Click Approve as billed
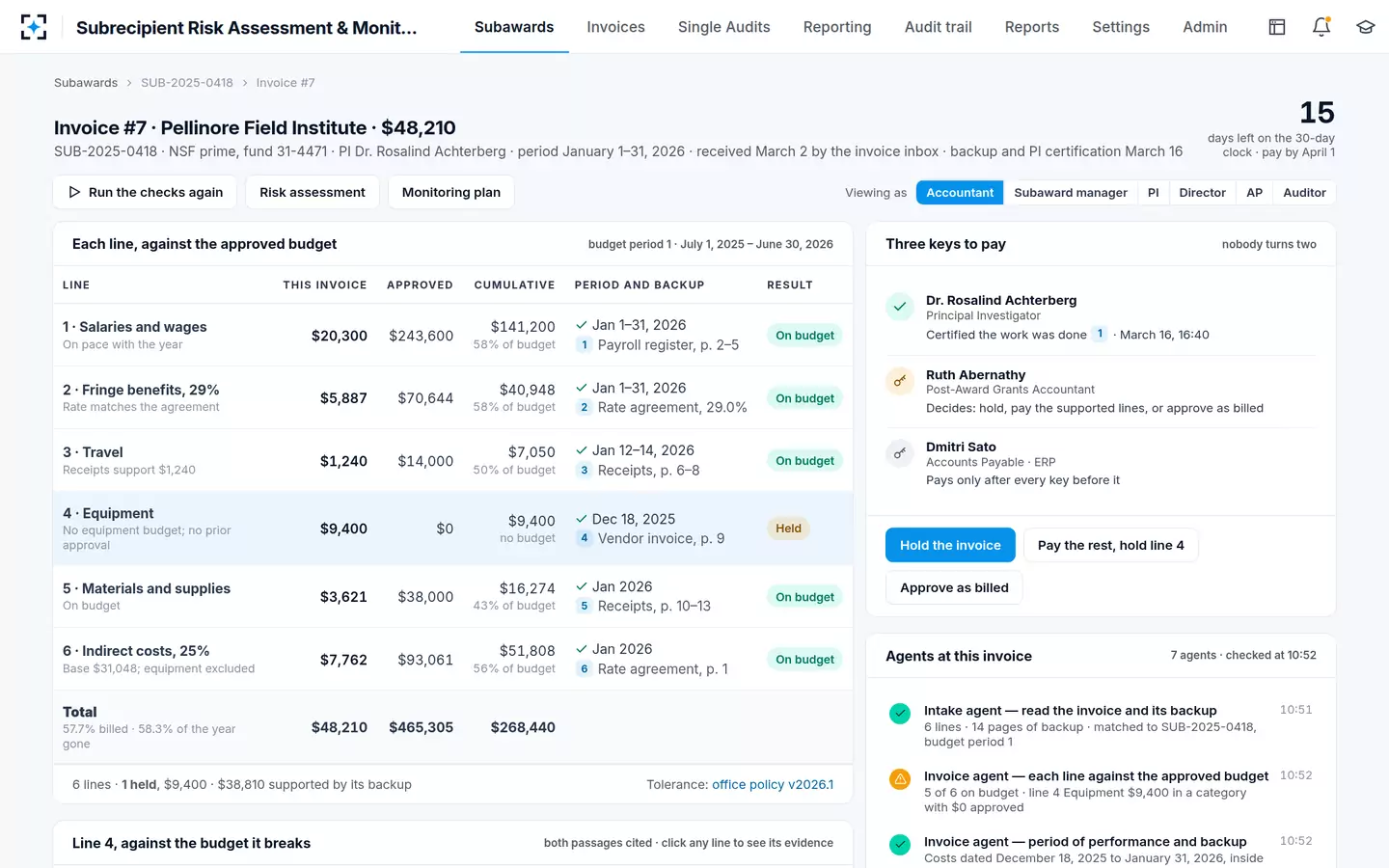The height and width of the screenshot is (868, 1389). click(x=954, y=587)
